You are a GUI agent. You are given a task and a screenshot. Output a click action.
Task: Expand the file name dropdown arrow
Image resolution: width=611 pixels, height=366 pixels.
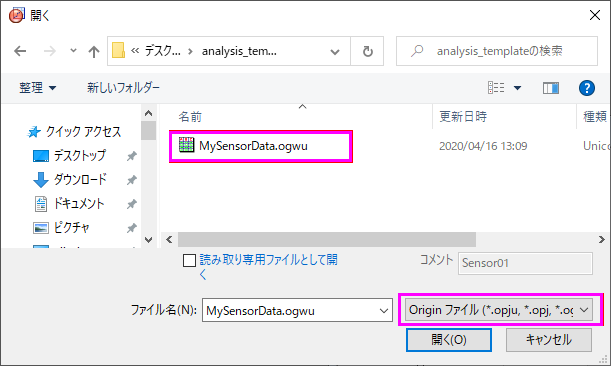(384, 310)
